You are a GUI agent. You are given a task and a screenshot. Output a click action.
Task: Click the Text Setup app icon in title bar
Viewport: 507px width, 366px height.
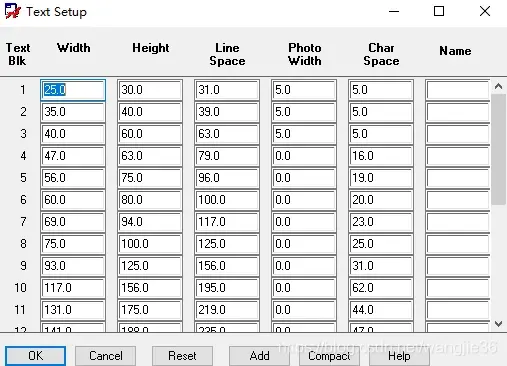pyautogui.click(x=12, y=11)
